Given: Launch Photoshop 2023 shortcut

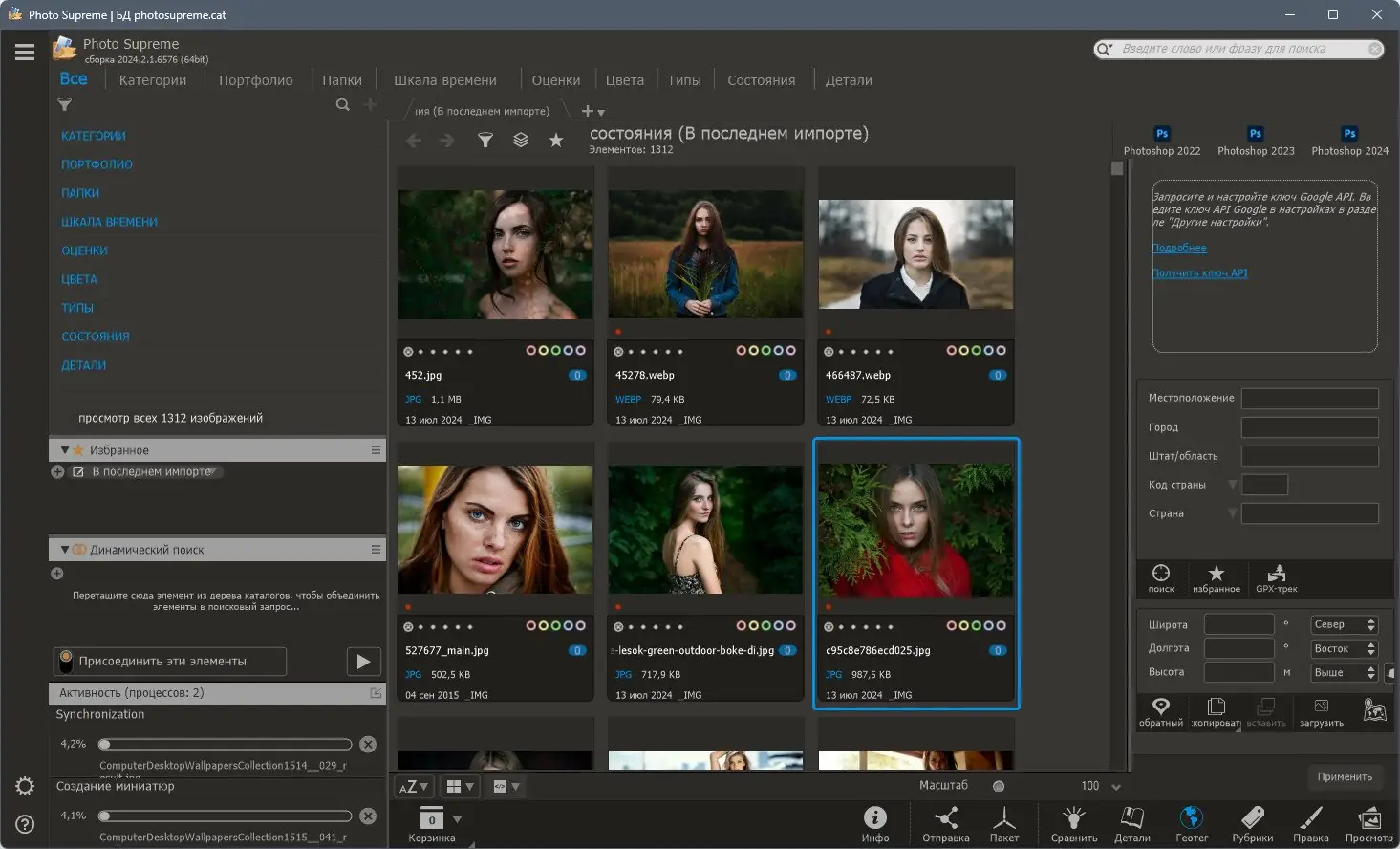Looking at the screenshot, I should [x=1255, y=135].
